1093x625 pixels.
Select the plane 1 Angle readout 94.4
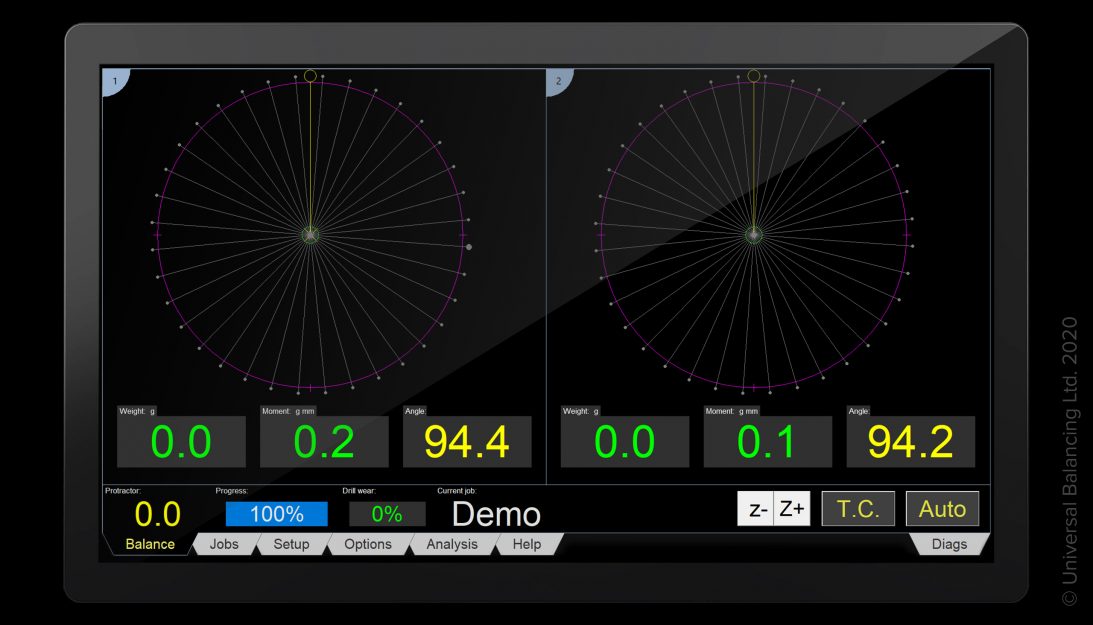[467, 442]
